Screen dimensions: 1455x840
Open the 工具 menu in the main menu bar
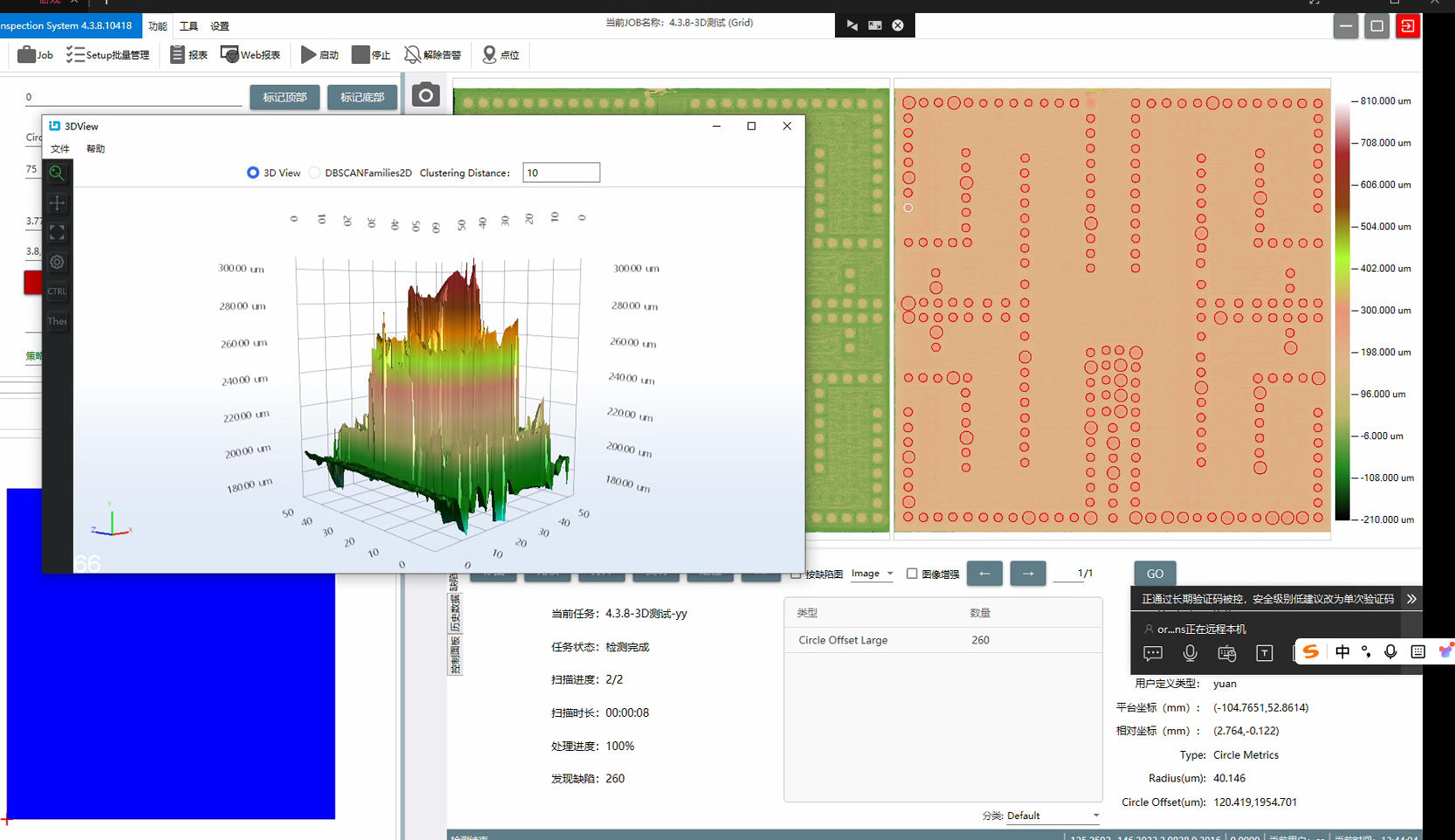pos(189,26)
